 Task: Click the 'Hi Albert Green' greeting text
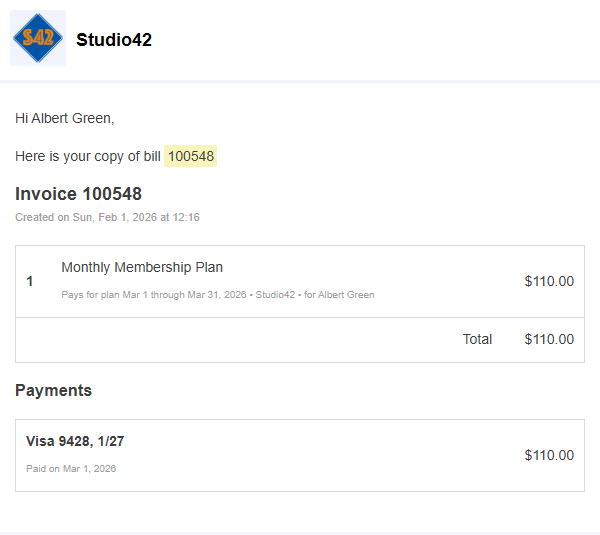[65, 118]
